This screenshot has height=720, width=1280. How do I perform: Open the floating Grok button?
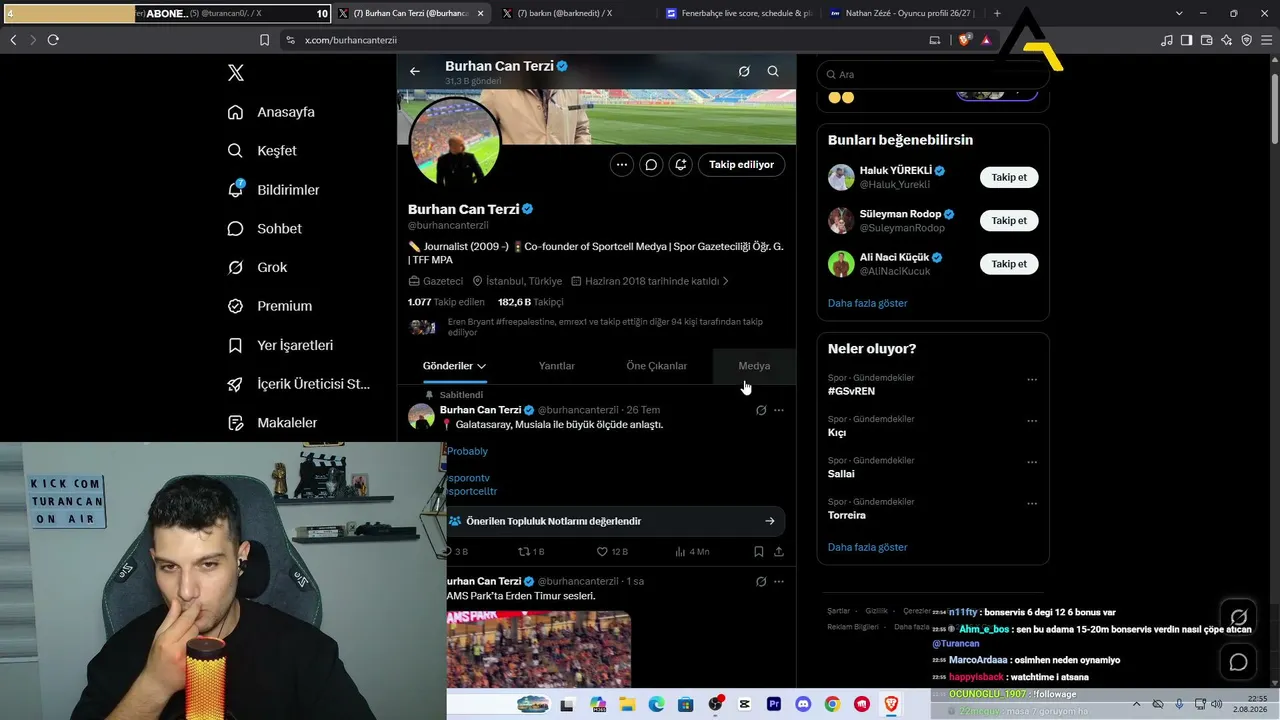(x=1238, y=617)
